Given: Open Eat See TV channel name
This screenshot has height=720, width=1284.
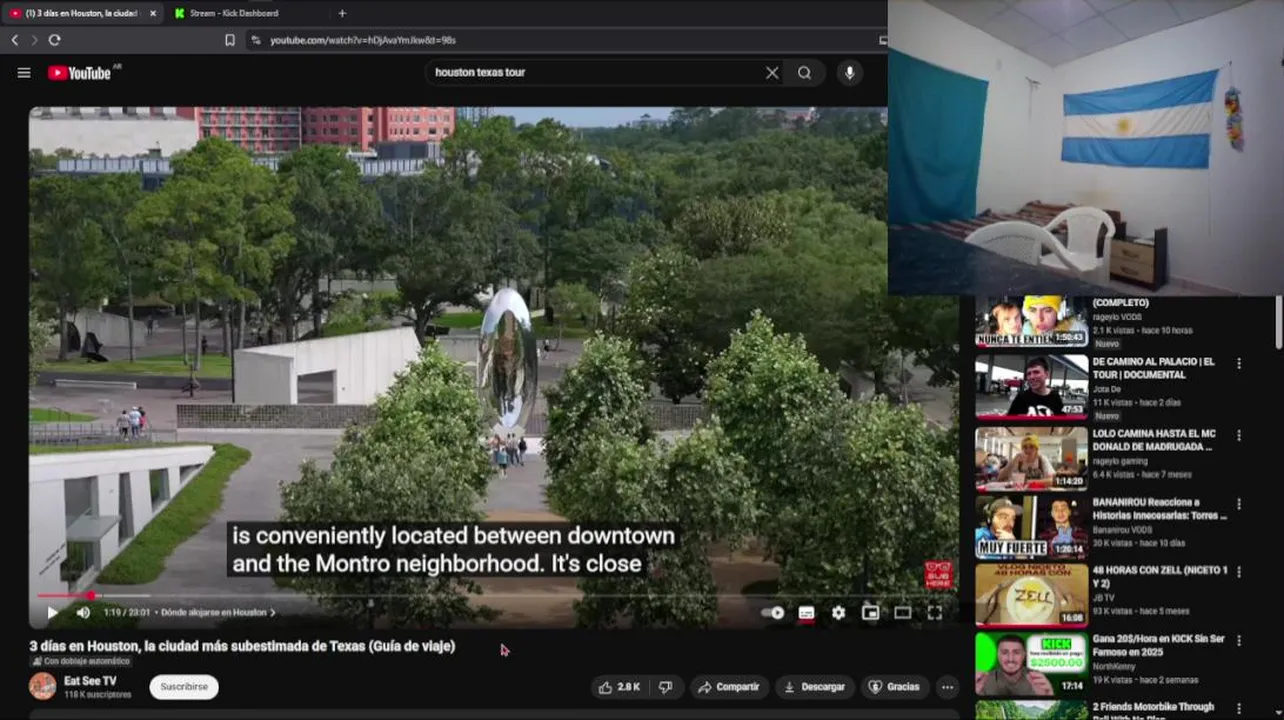Looking at the screenshot, I should [x=90, y=681].
